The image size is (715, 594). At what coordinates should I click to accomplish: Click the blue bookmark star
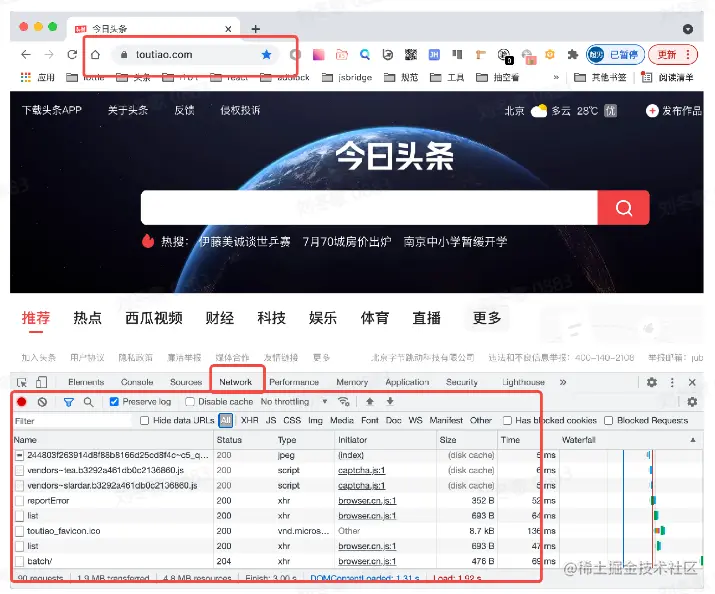pos(266,55)
